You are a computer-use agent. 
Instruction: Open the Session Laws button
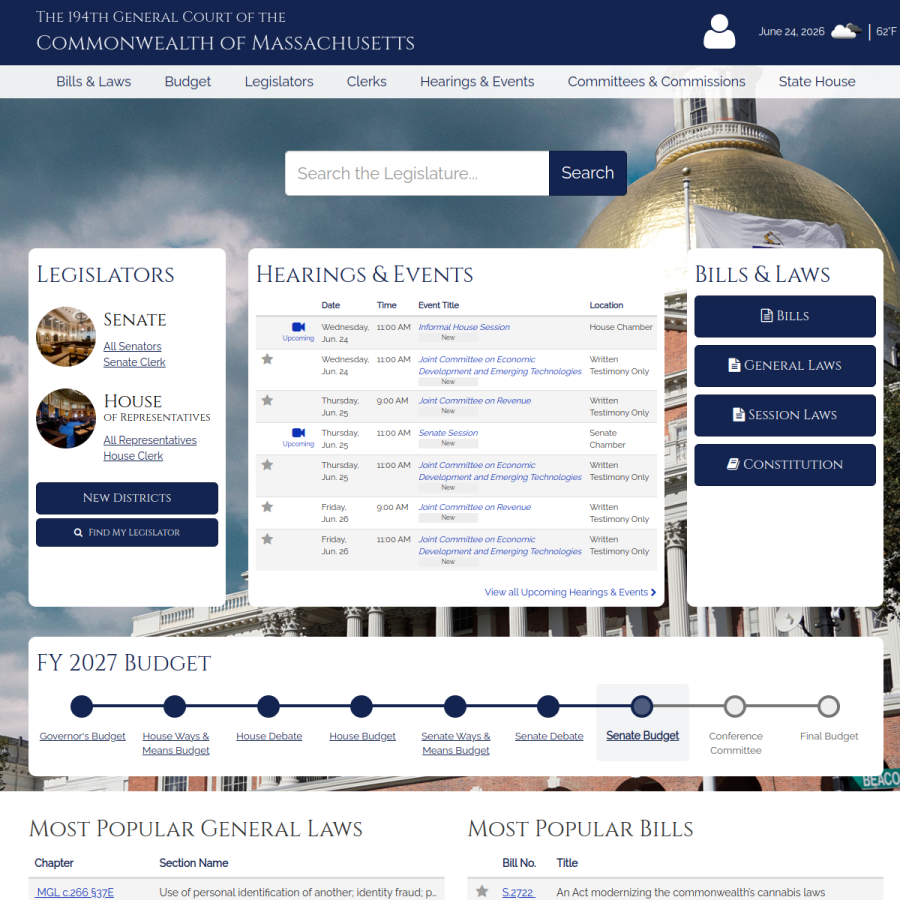pyautogui.click(x=785, y=415)
